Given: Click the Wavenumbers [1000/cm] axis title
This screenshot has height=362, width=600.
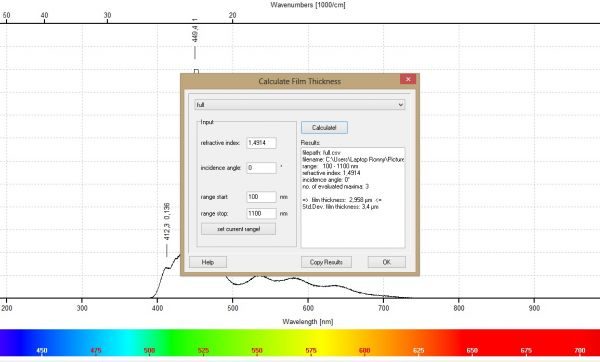Looking at the screenshot, I should 308,5.
